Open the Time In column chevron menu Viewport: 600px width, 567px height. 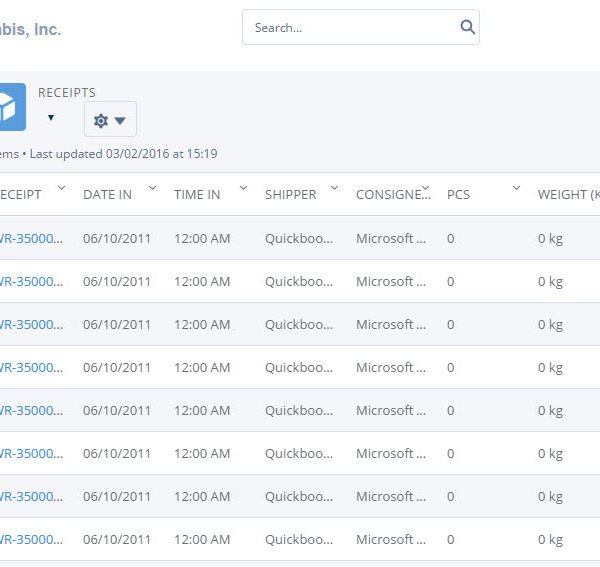(243, 187)
